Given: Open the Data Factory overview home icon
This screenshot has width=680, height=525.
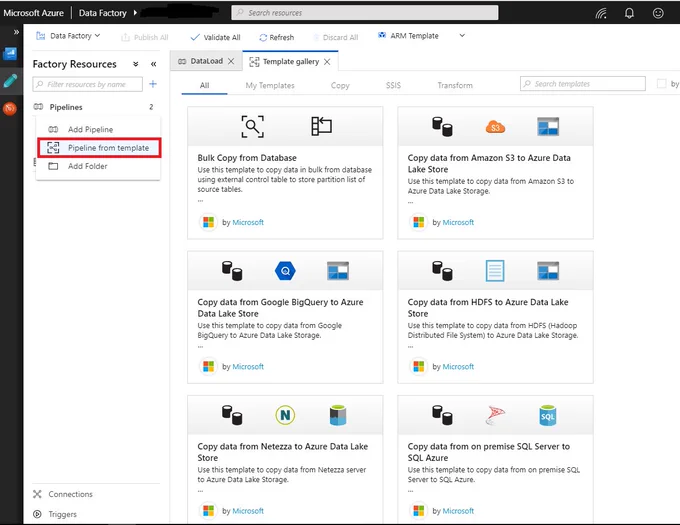Looking at the screenshot, I should (10, 54).
